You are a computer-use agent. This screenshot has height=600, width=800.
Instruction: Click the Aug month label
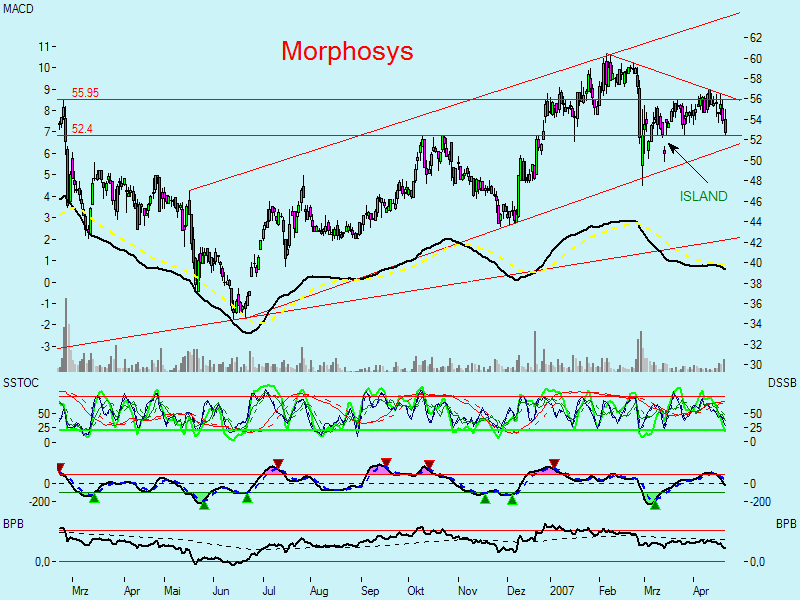319,591
